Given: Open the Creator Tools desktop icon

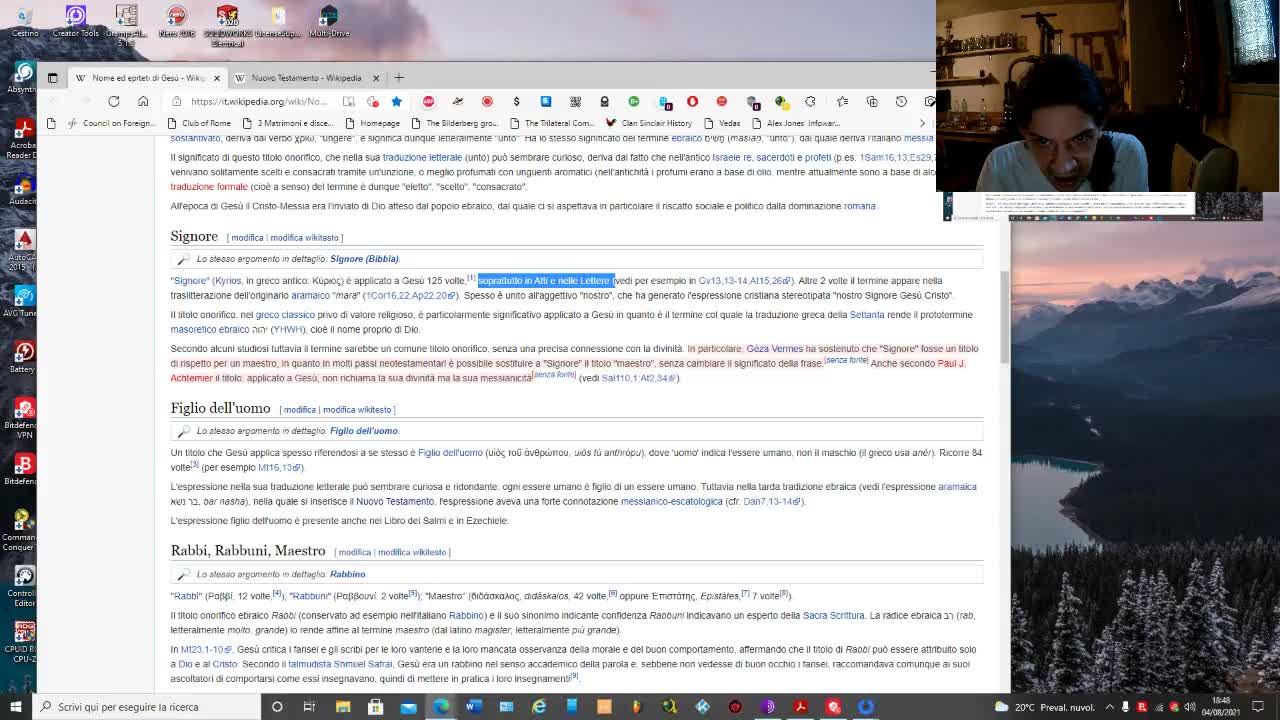Looking at the screenshot, I should 76,22.
